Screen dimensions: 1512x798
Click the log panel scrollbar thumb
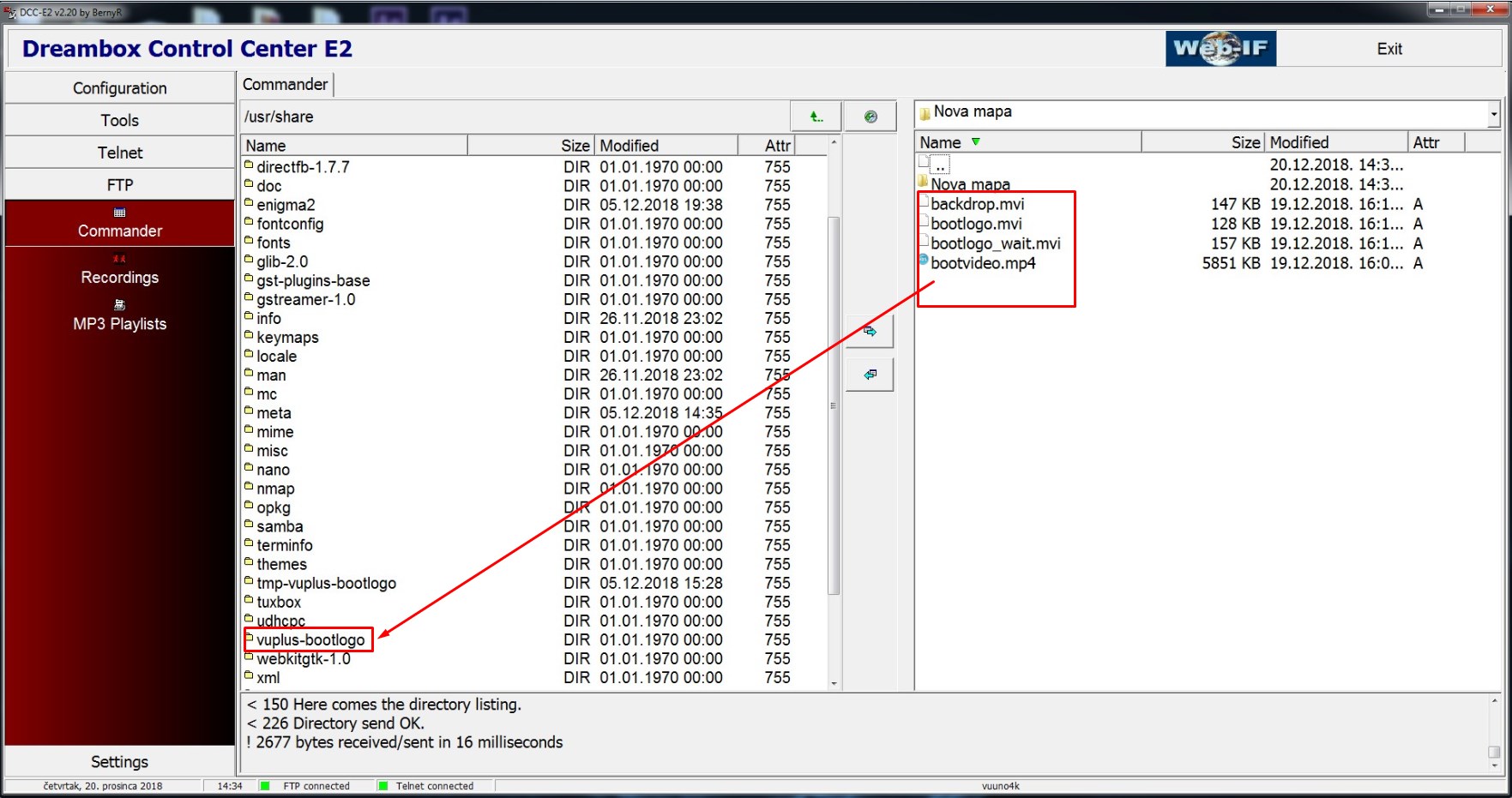pyautogui.click(x=1494, y=753)
